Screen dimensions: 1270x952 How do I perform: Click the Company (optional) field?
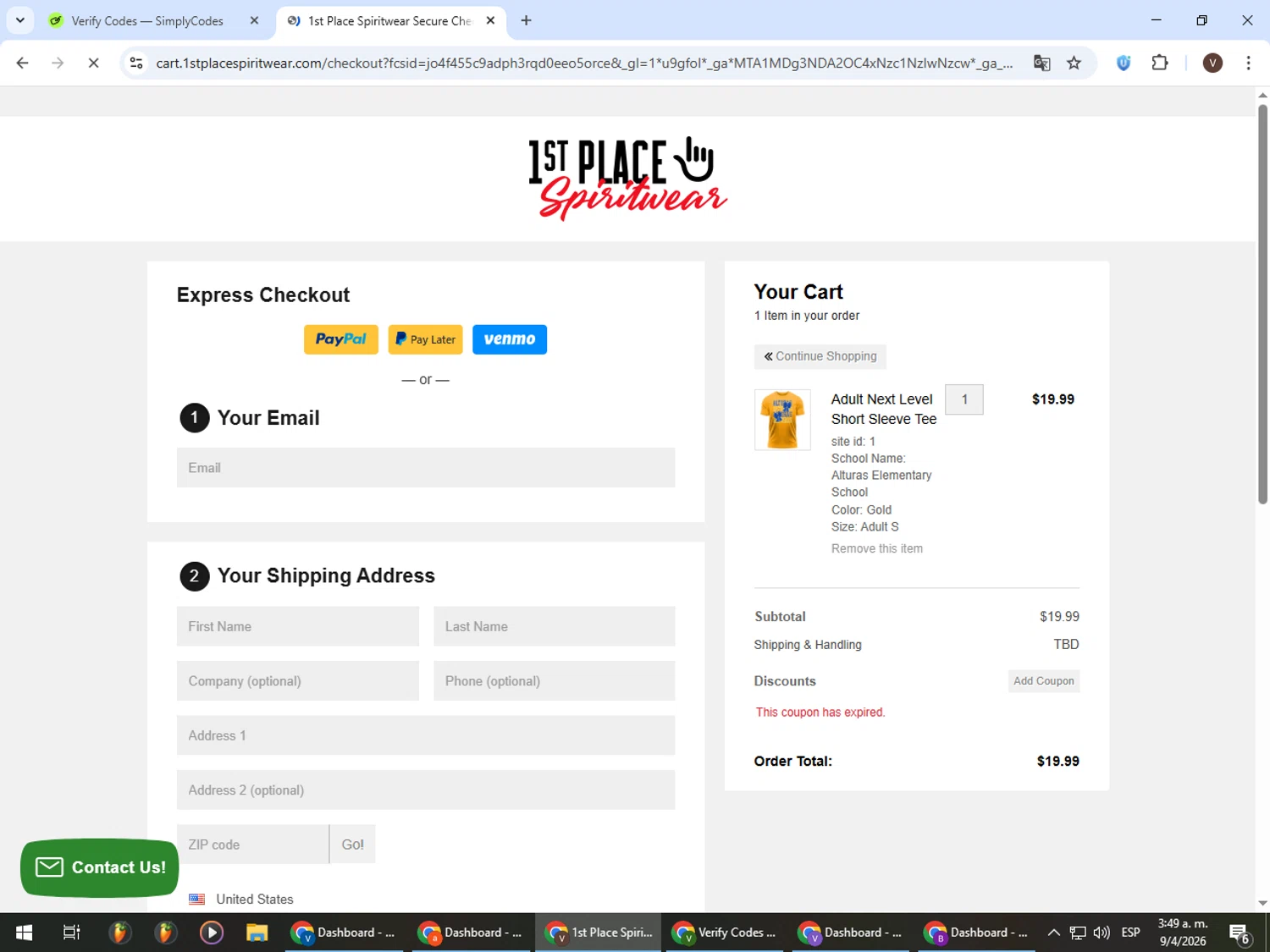pyautogui.click(x=298, y=681)
